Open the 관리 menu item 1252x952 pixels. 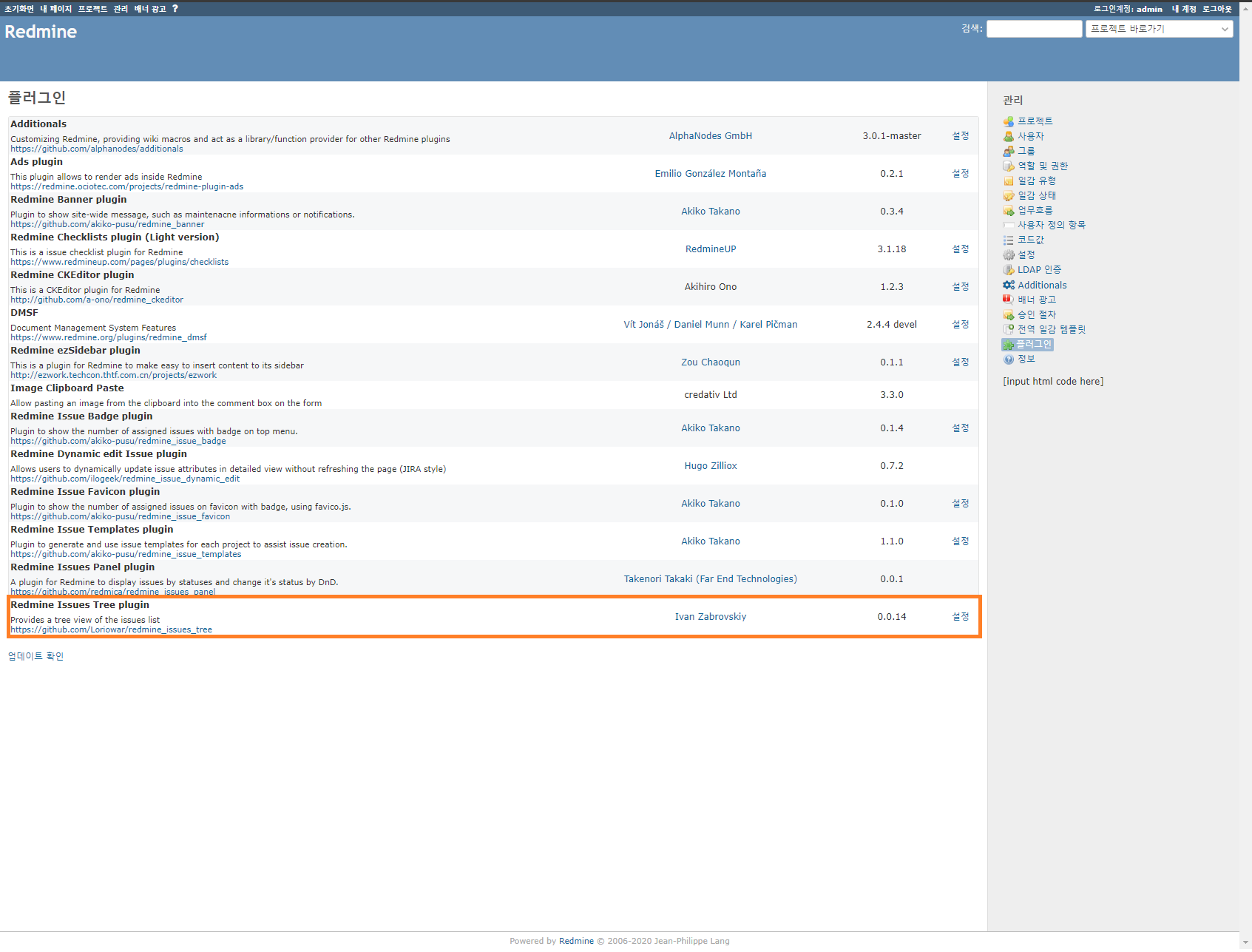118,8
